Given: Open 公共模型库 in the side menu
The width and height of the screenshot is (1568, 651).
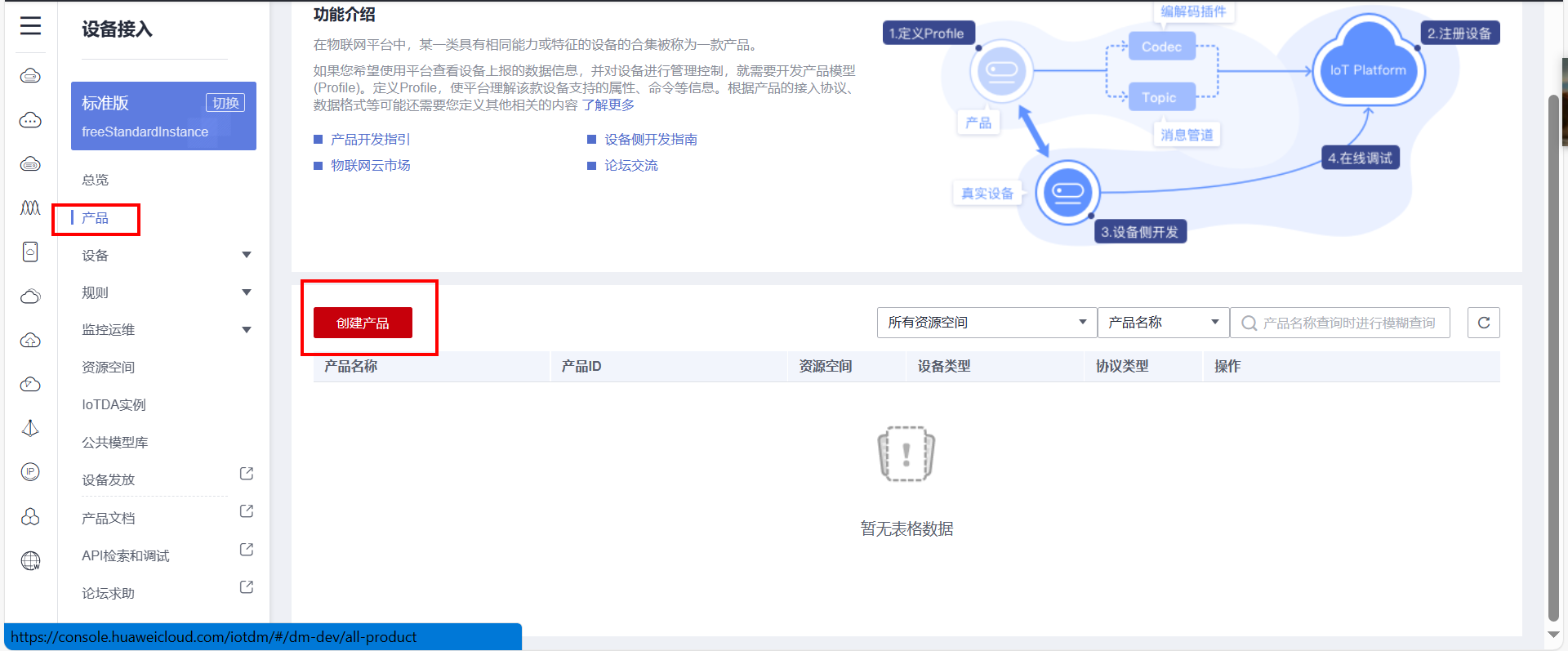Looking at the screenshot, I should tap(115, 443).
